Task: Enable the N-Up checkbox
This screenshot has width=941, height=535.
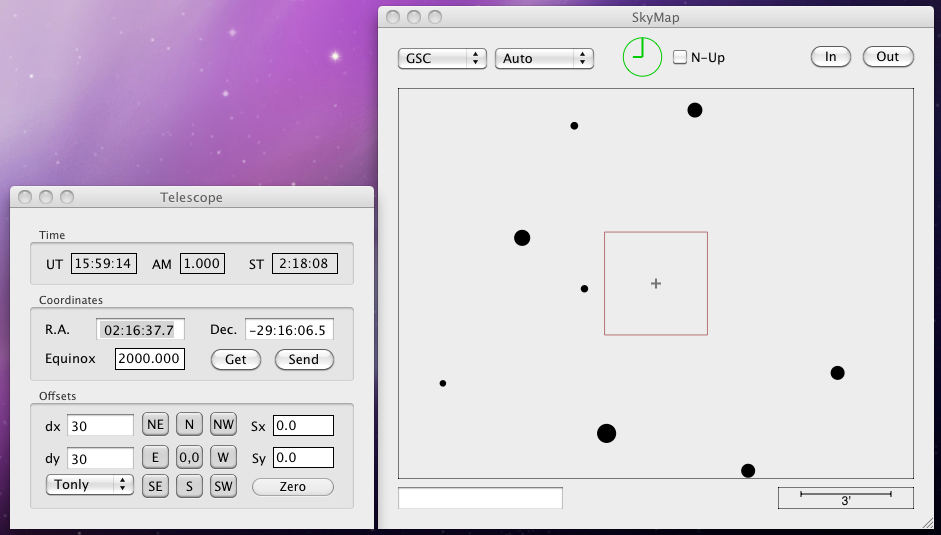Action: (x=680, y=58)
